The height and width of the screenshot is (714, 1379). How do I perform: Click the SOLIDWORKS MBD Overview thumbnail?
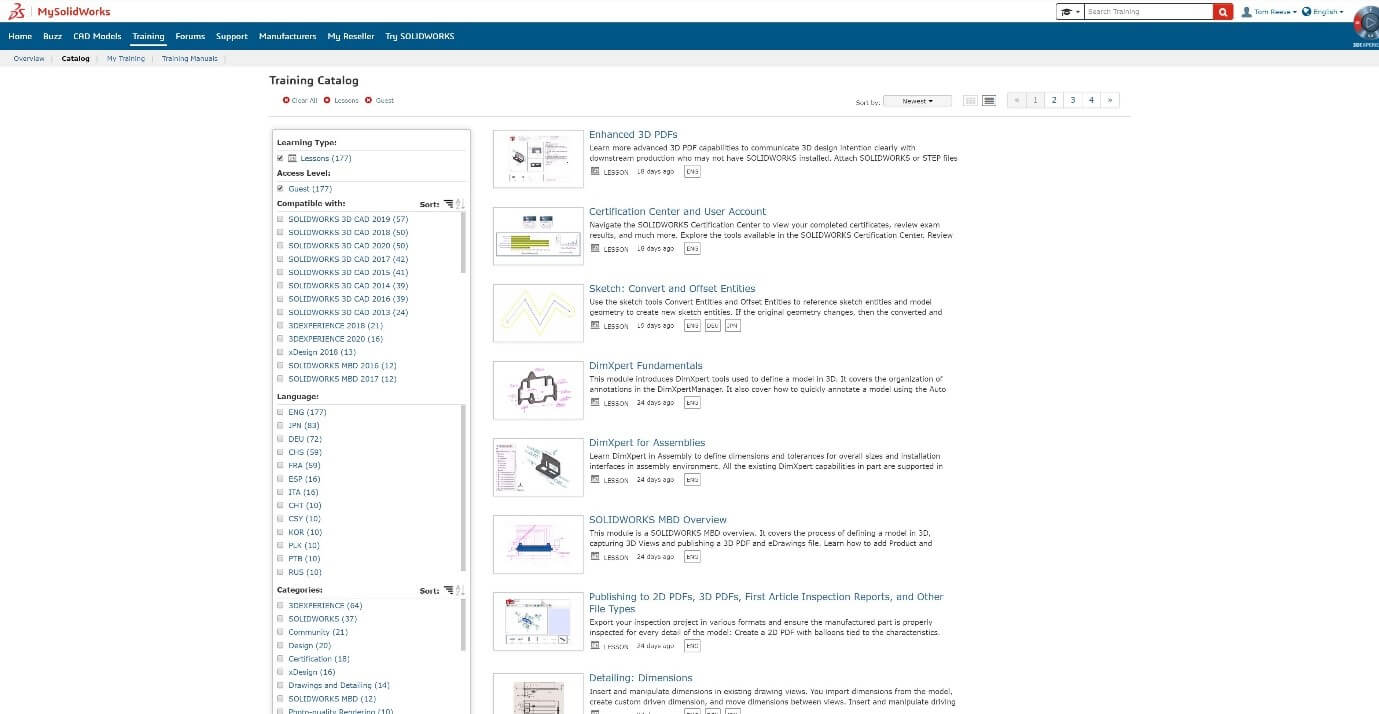[538, 544]
